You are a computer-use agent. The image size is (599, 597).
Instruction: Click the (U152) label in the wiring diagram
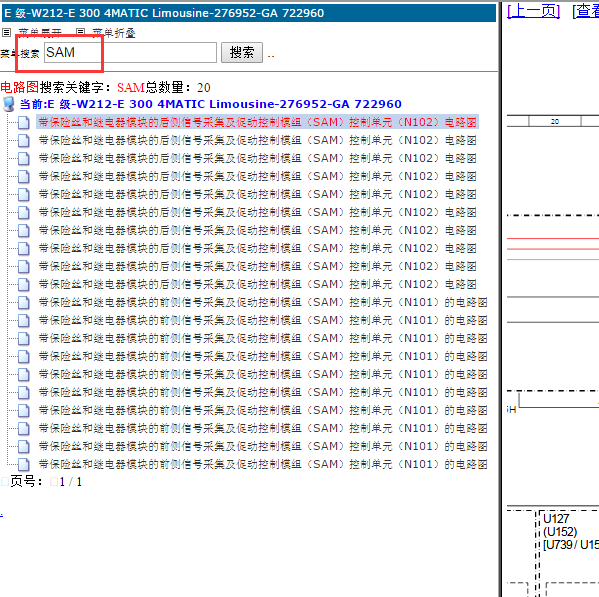coord(560,532)
